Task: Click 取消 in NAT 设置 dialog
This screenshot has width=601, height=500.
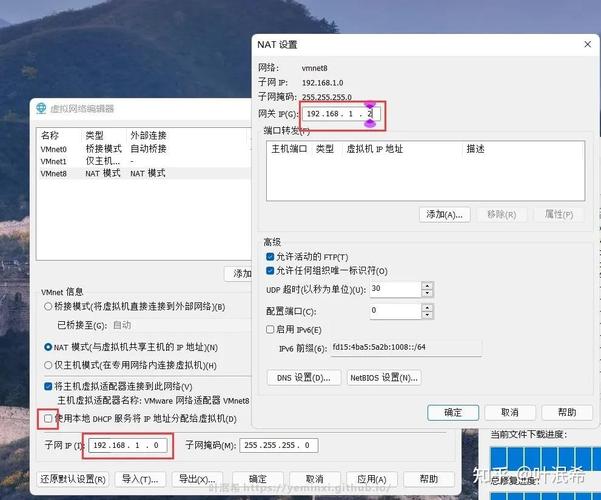Action: (510, 413)
